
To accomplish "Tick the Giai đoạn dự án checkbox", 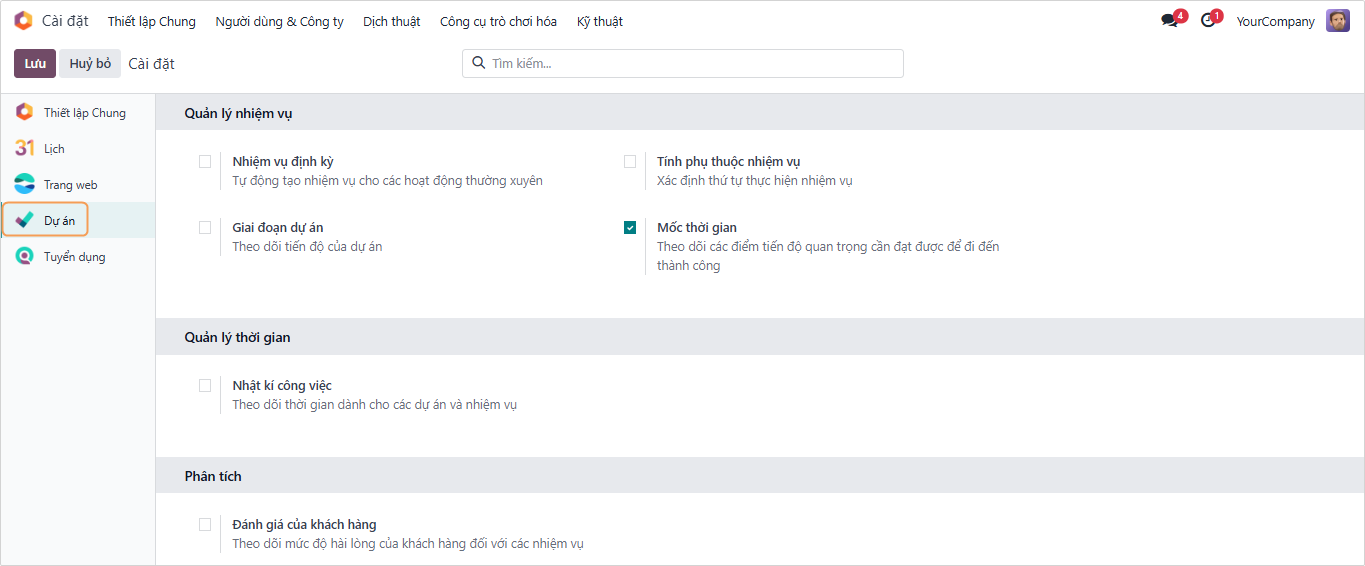I will (x=205, y=228).
